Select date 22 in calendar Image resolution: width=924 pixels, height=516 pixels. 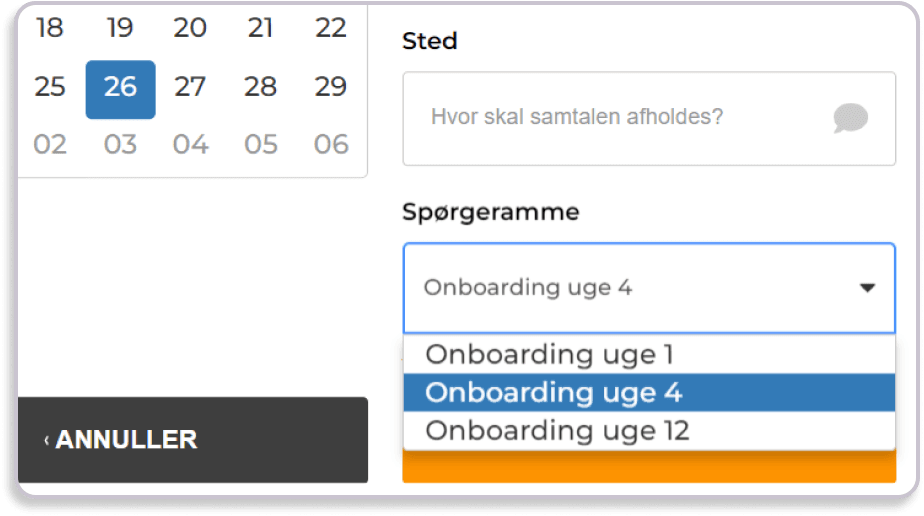click(330, 28)
